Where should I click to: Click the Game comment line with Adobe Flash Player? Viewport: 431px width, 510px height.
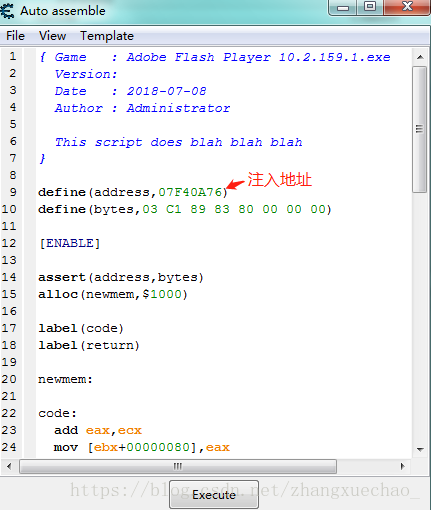[x=215, y=57]
